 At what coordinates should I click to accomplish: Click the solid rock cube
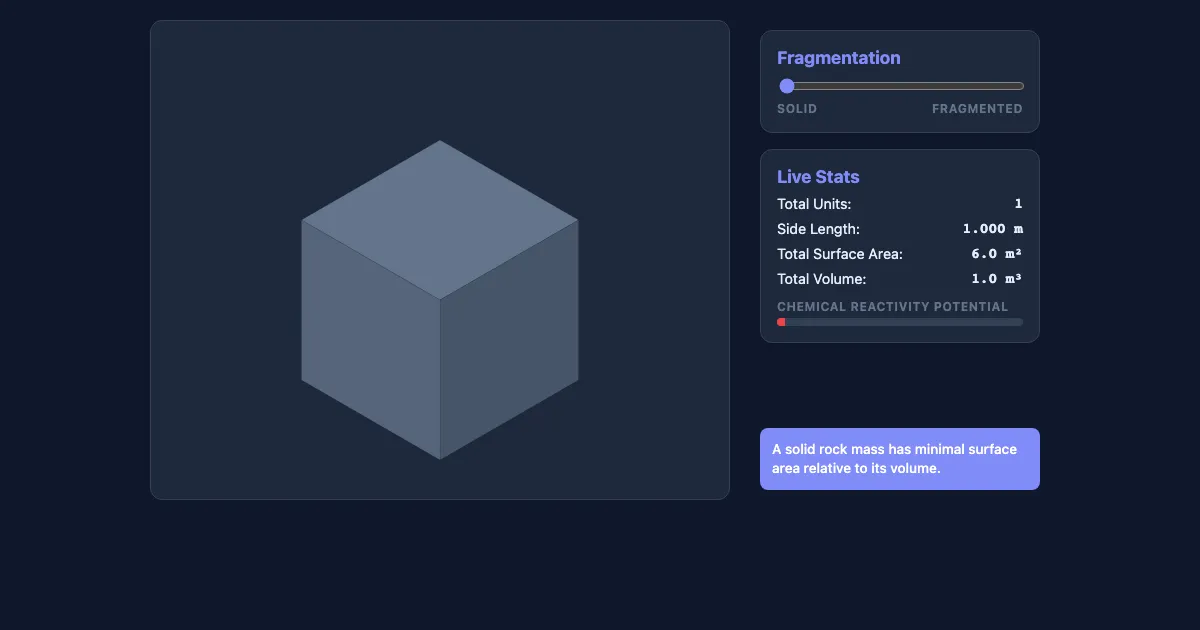point(440,300)
